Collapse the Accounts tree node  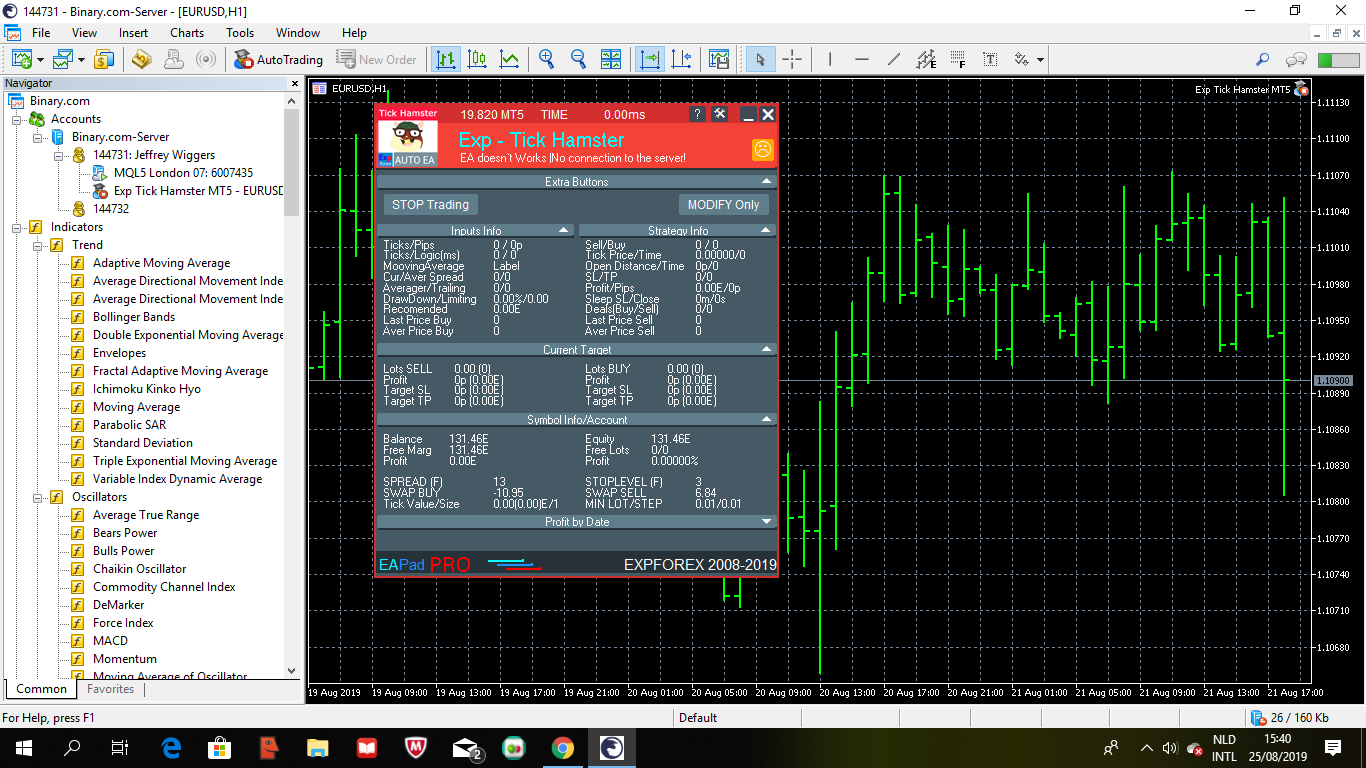(15, 119)
